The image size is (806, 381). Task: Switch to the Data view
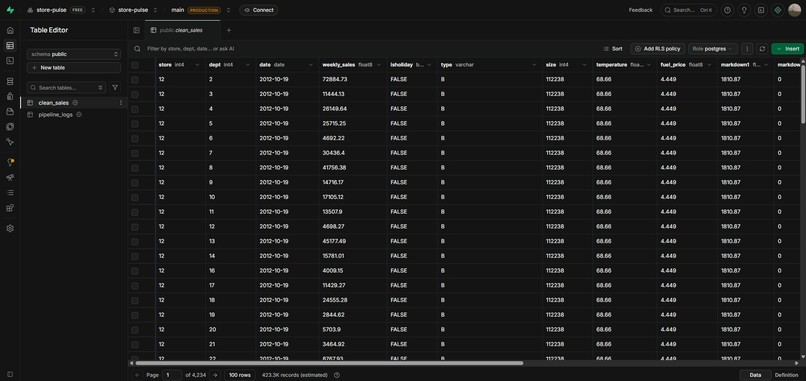[756, 375]
